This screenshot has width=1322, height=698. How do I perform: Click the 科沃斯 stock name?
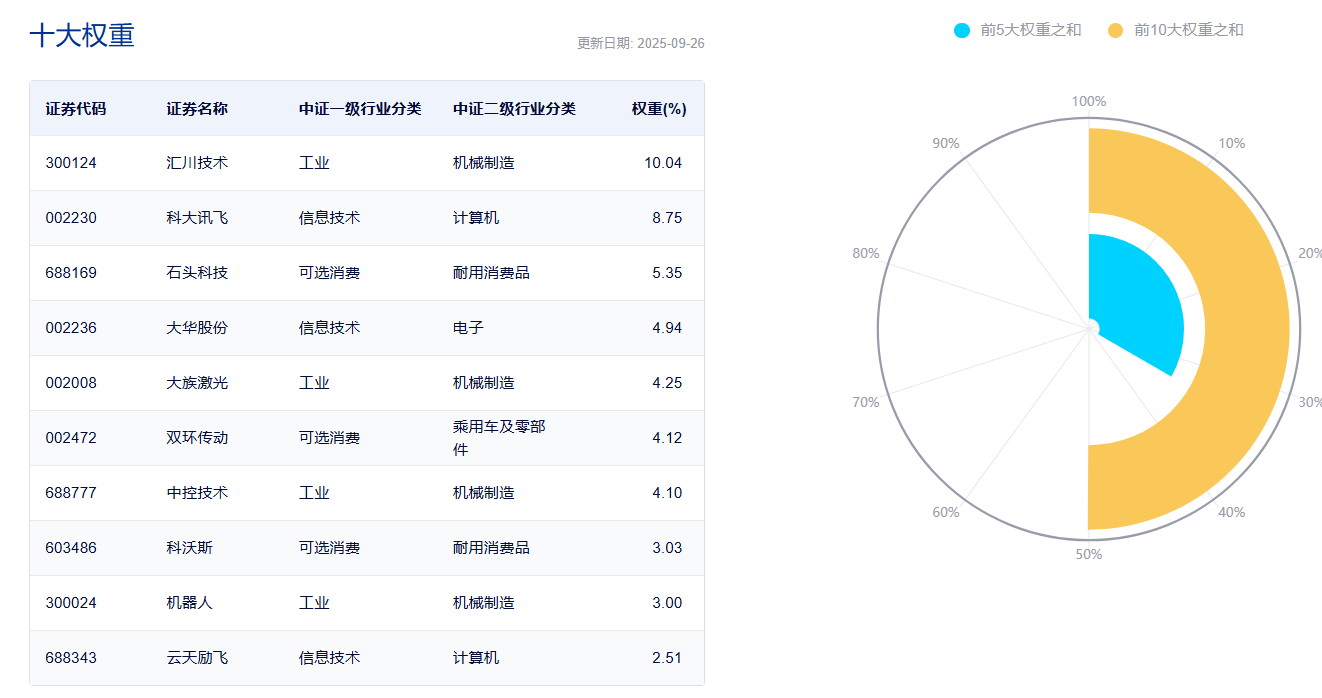(x=189, y=548)
